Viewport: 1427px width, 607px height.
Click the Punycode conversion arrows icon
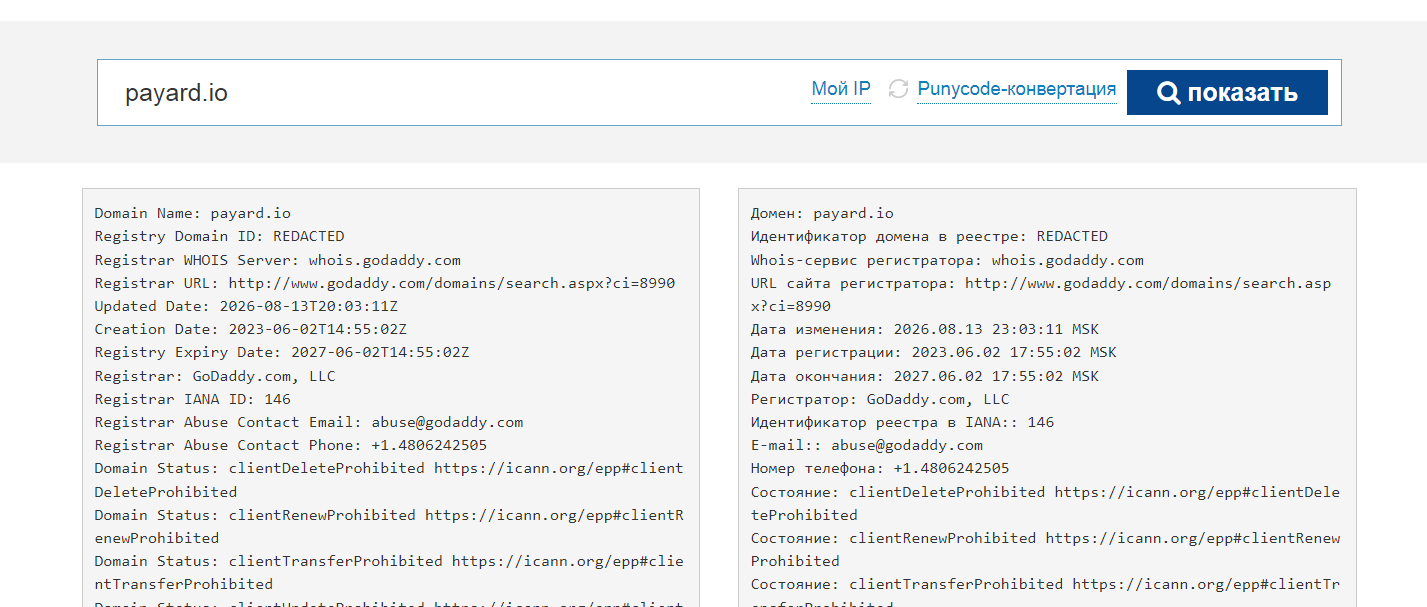point(898,89)
